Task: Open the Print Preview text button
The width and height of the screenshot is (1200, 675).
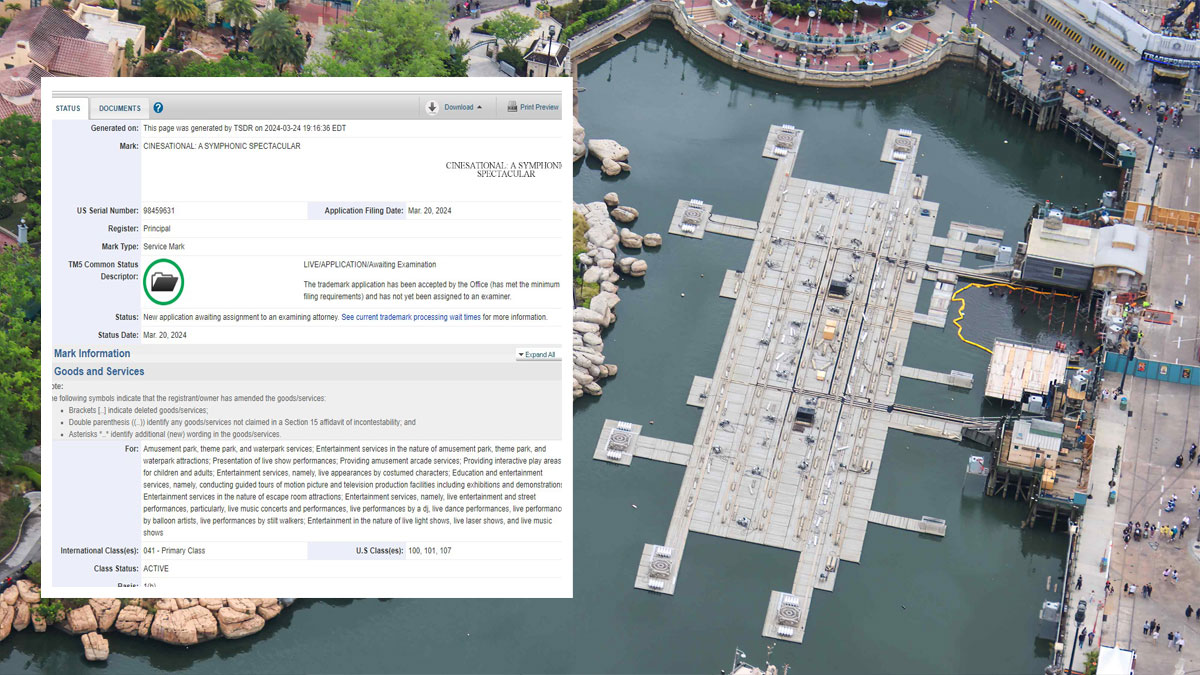Action: (539, 107)
